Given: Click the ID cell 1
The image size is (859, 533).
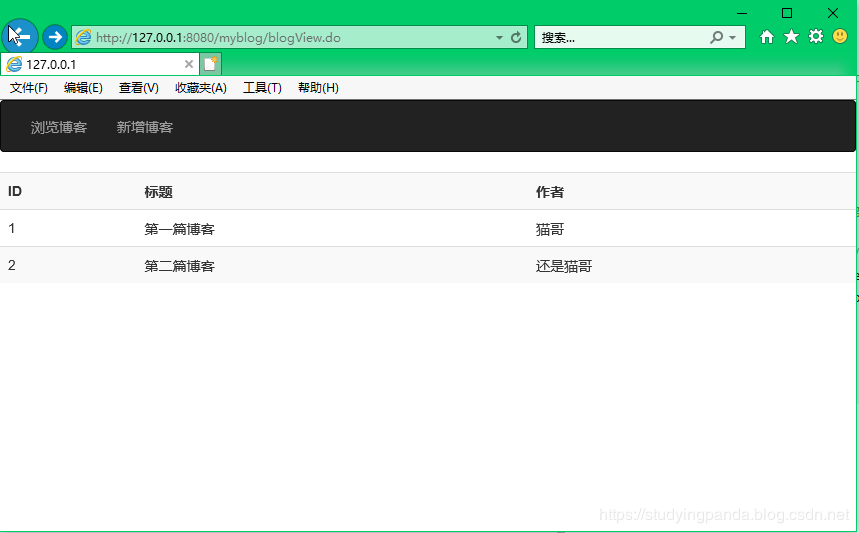Looking at the screenshot, I should [x=12, y=228].
